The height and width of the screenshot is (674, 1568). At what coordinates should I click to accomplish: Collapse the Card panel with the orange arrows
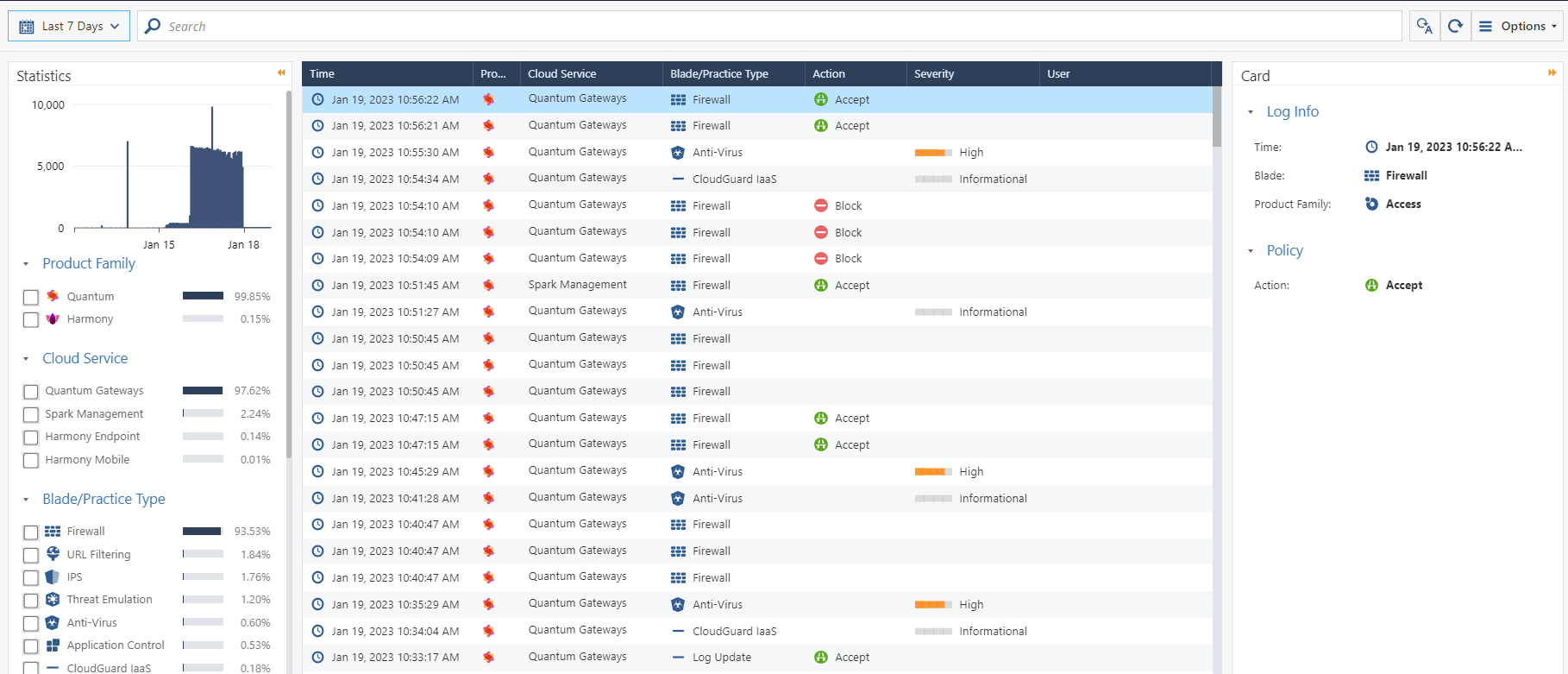point(1552,73)
